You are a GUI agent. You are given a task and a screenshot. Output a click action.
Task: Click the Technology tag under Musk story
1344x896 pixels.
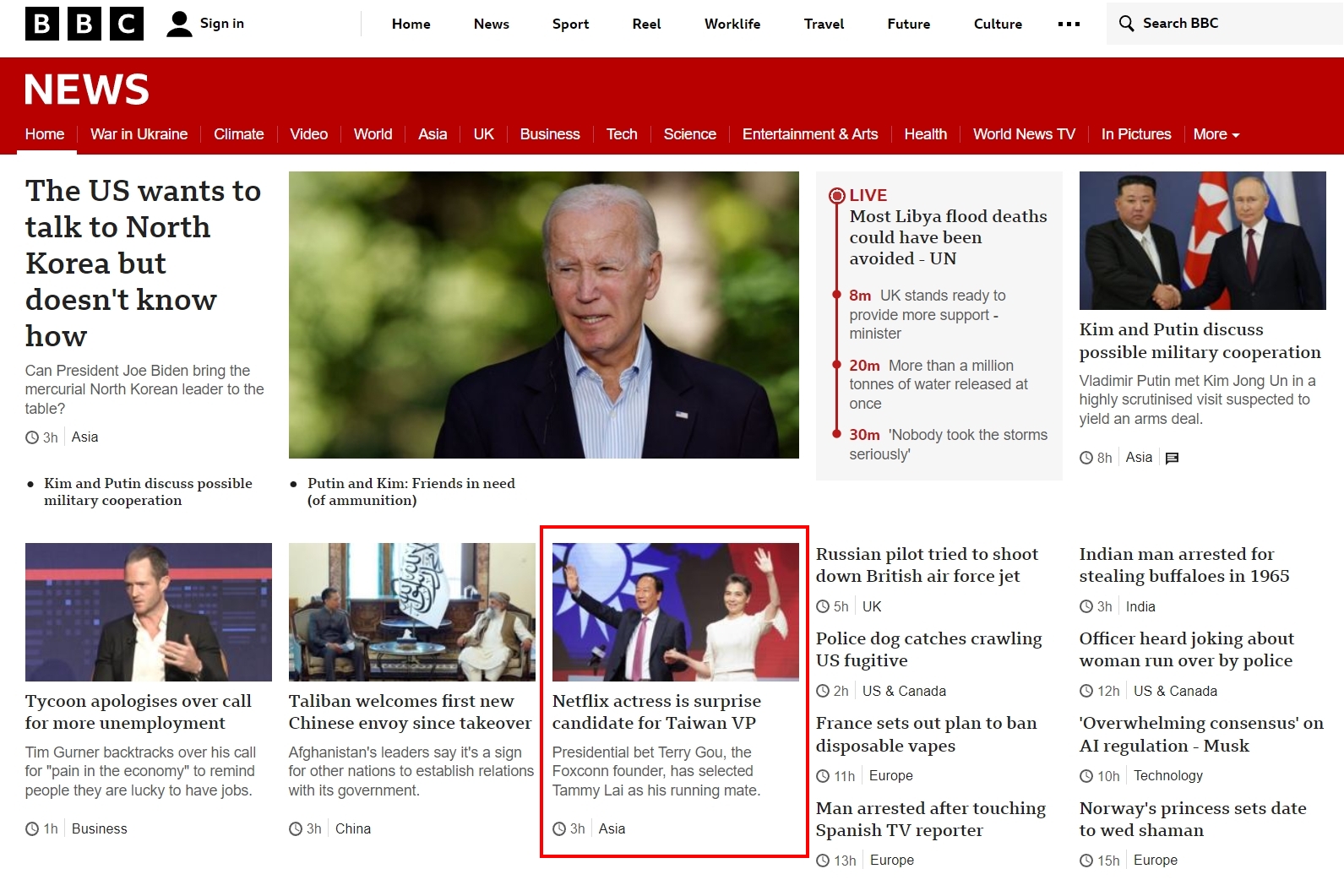point(1168,776)
